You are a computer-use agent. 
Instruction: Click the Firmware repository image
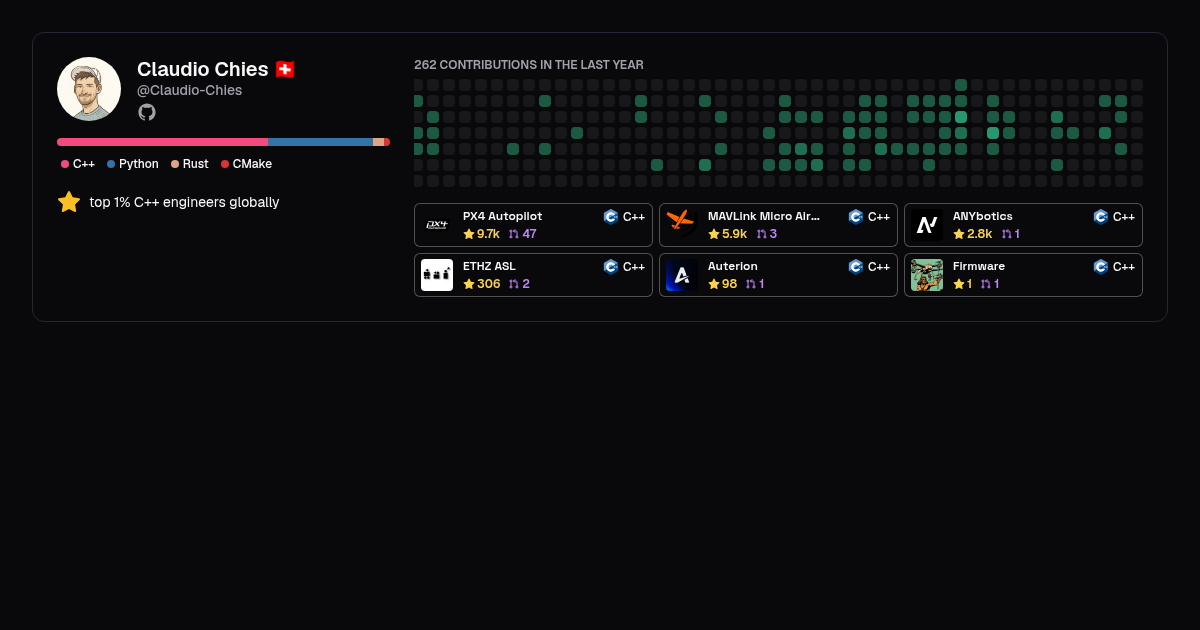927,275
